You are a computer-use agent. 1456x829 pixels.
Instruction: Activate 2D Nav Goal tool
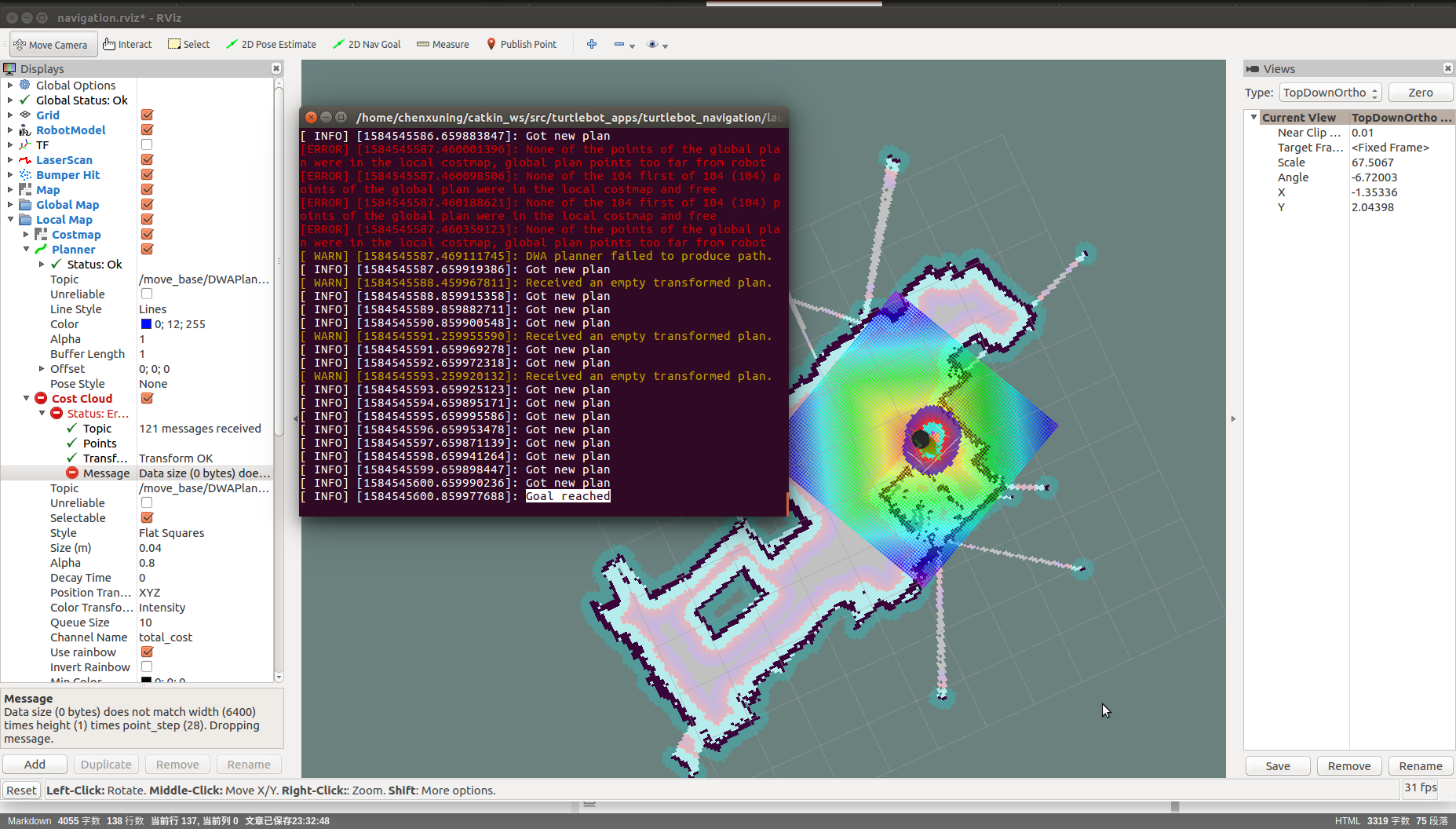pyautogui.click(x=367, y=45)
